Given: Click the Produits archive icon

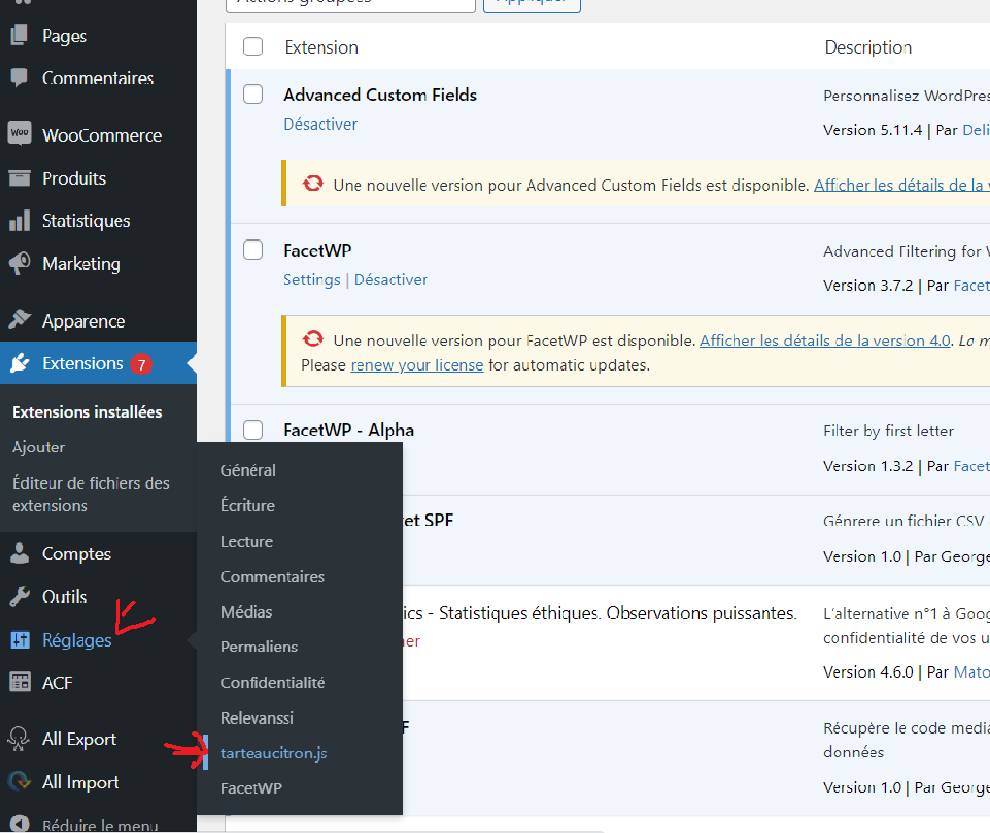Looking at the screenshot, I should click(x=19, y=178).
